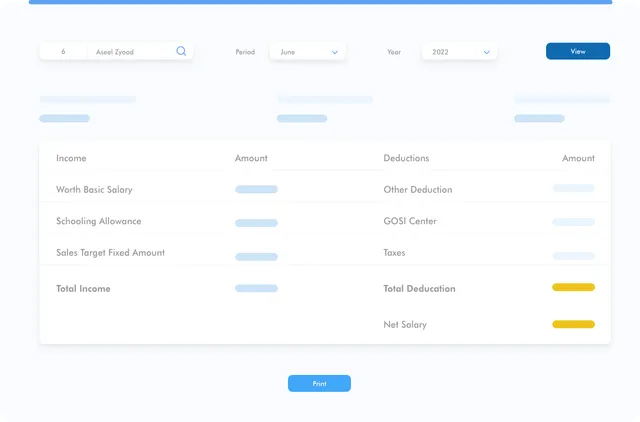Screen dimensions: 640x422
Task: Click the yellow Net Salary amount bar
Action: tap(573, 324)
